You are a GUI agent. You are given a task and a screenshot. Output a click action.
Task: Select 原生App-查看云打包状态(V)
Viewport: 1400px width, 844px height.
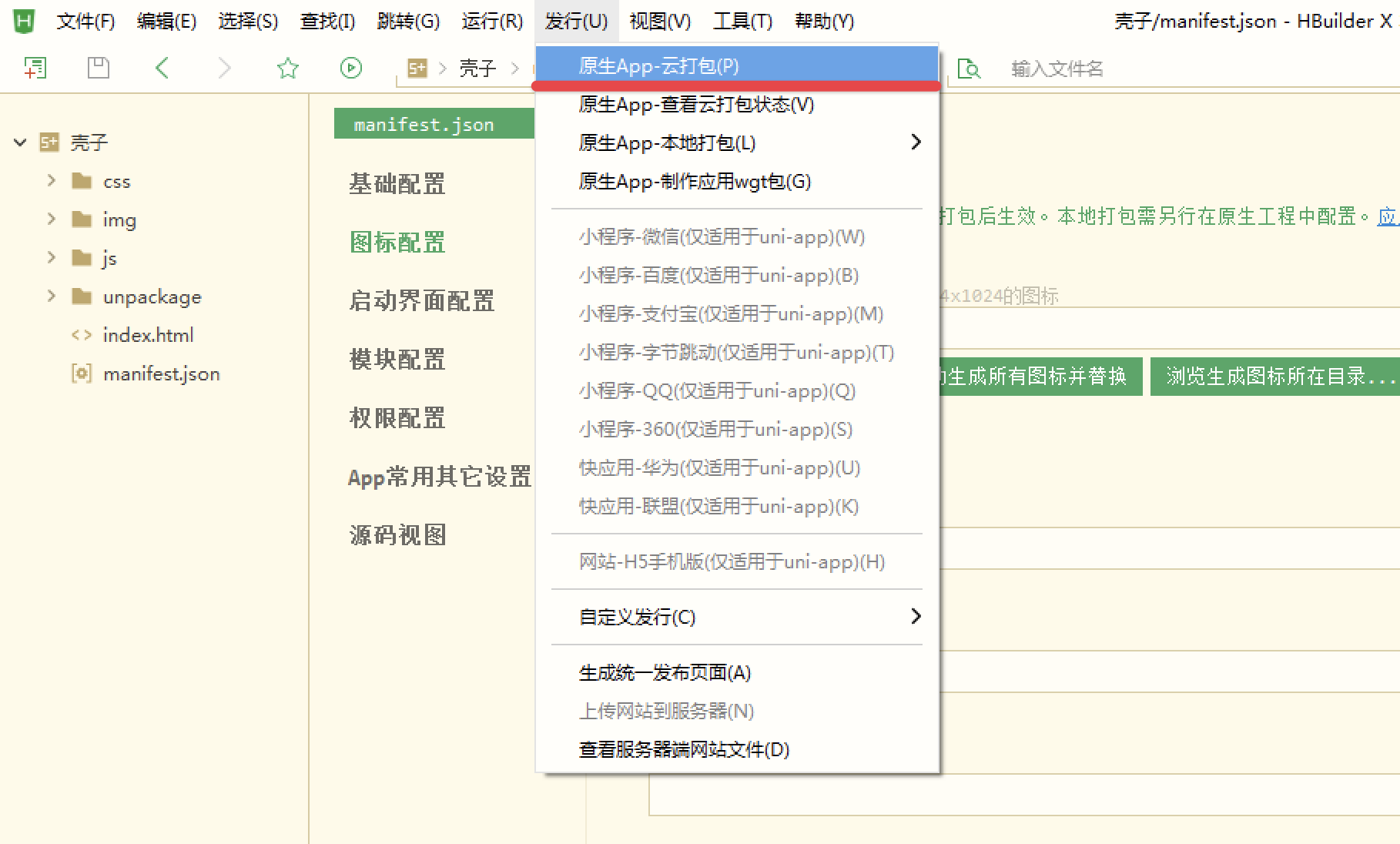pos(737,105)
